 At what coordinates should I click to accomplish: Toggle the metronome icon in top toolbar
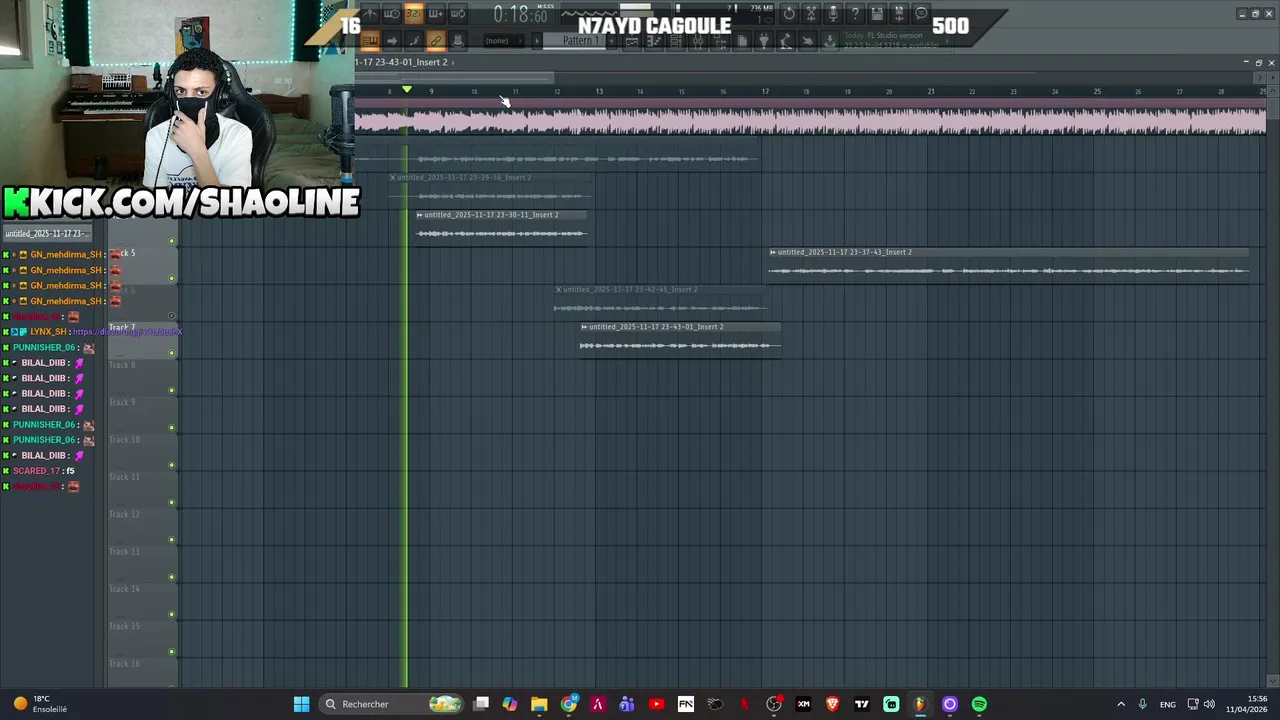pyautogui.click(x=370, y=14)
